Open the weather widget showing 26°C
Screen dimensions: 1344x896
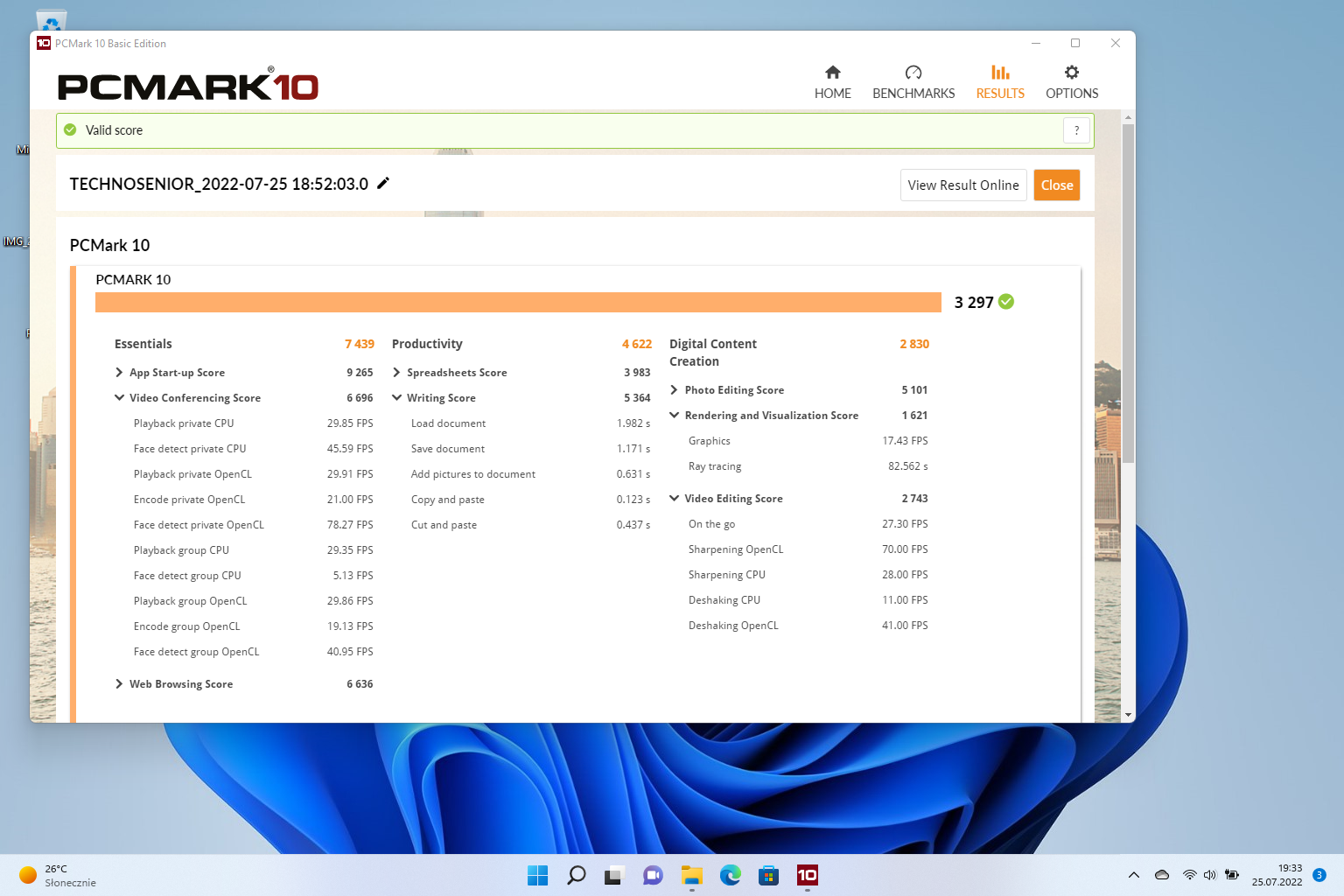pos(58,875)
